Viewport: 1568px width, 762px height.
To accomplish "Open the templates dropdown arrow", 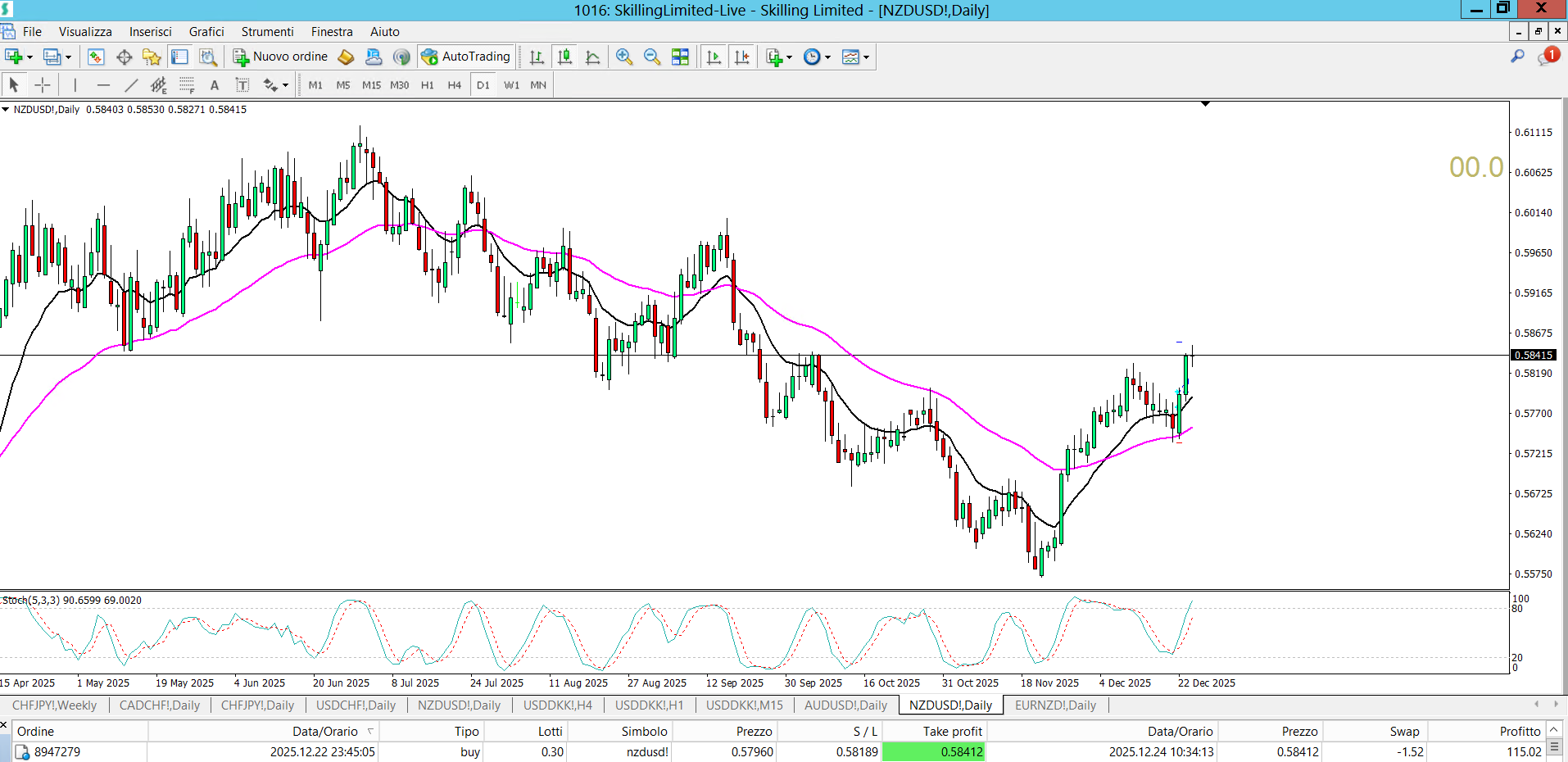I will pyautogui.click(x=866, y=57).
